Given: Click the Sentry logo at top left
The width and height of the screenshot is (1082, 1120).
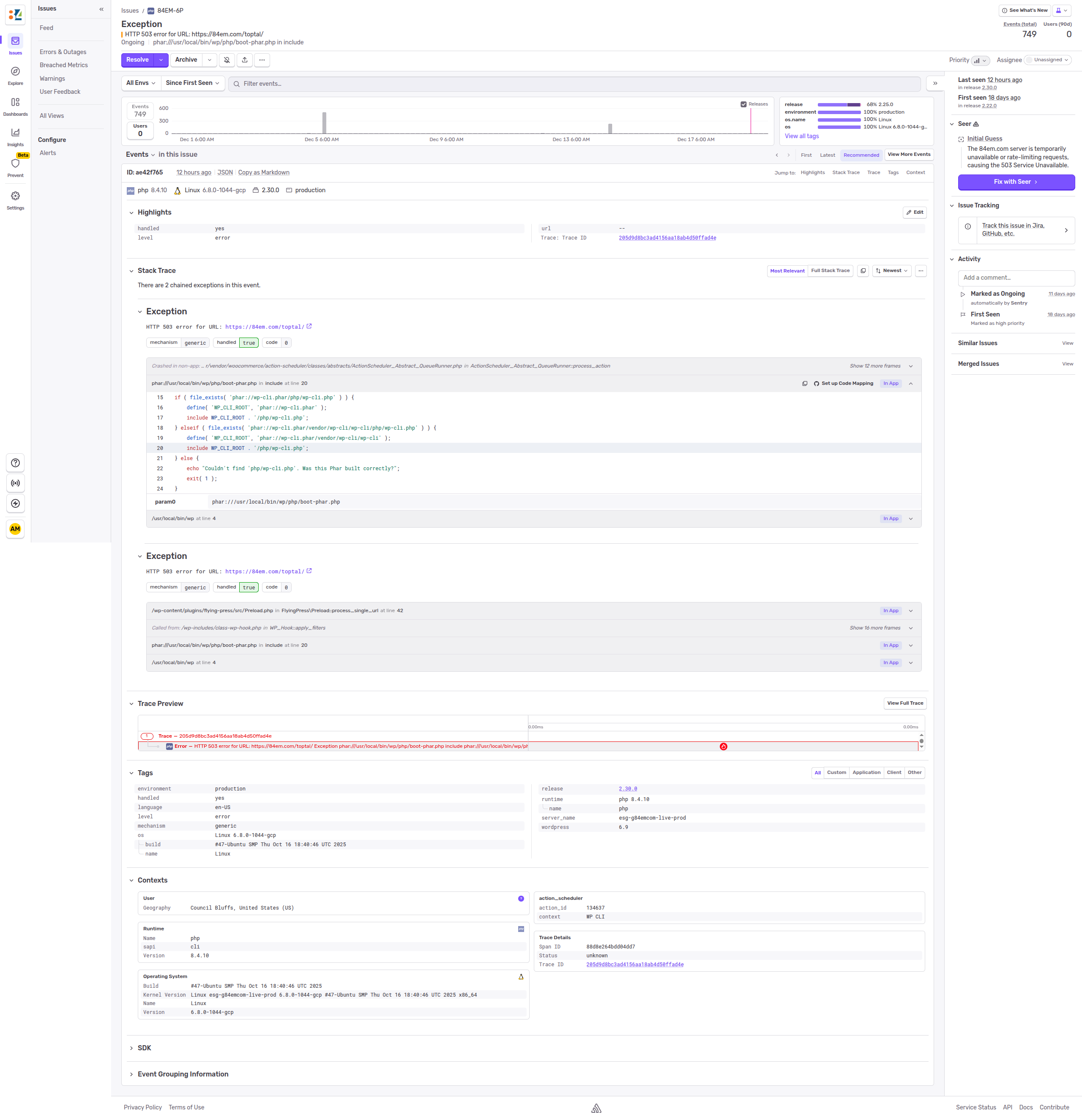Looking at the screenshot, I should (x=15, y=15).
